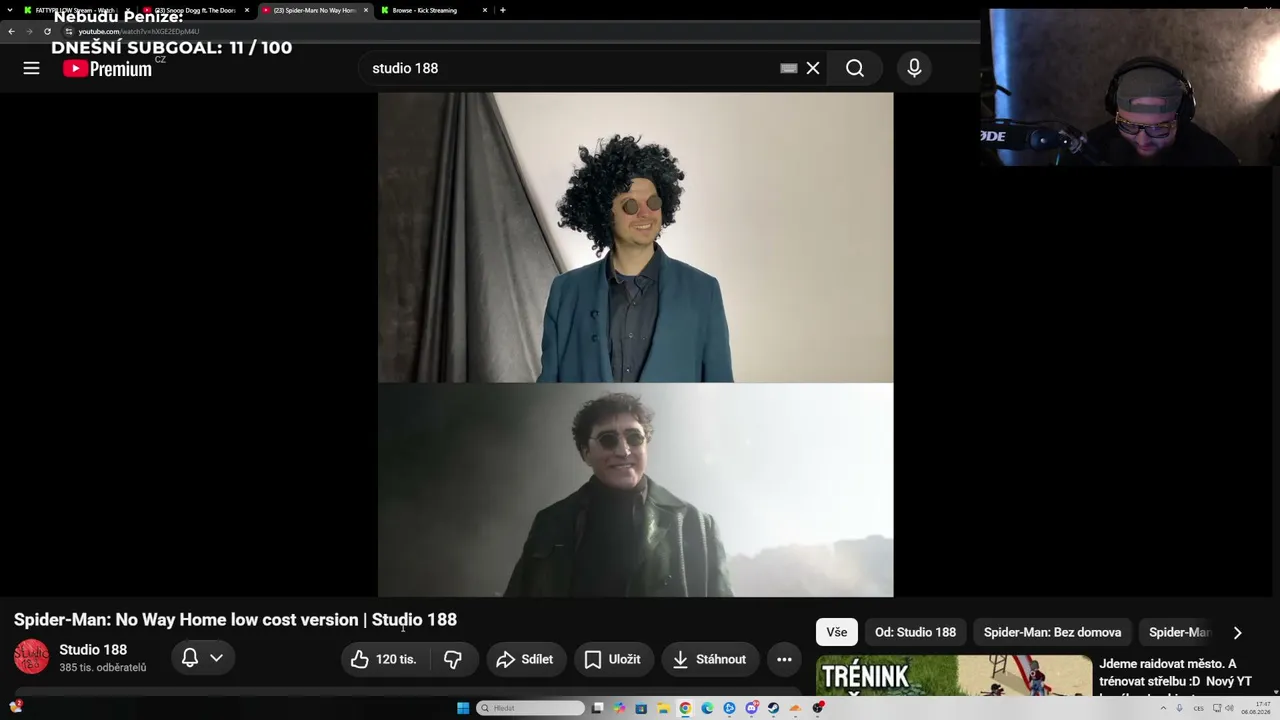This screenshot has height=720, width=1280.
Task: Expand the subscription options chevron
Action: 216,658
